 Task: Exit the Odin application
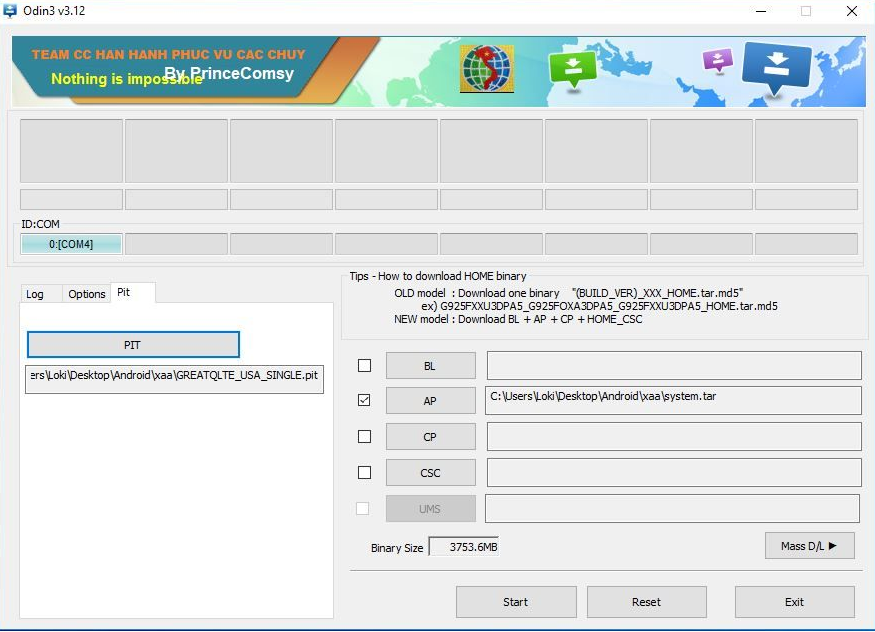click(795, 602)
